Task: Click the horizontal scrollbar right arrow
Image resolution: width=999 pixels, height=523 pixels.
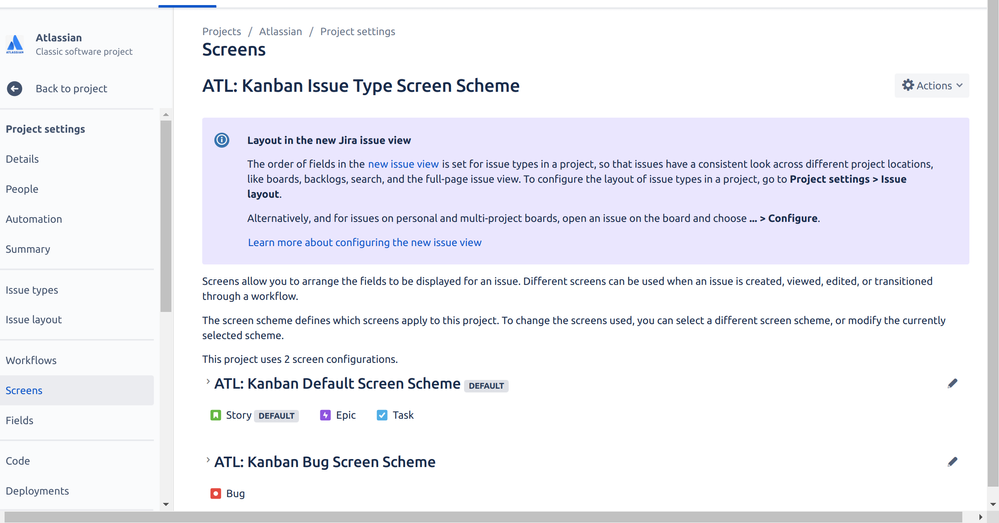Action: tap(981, 517)
